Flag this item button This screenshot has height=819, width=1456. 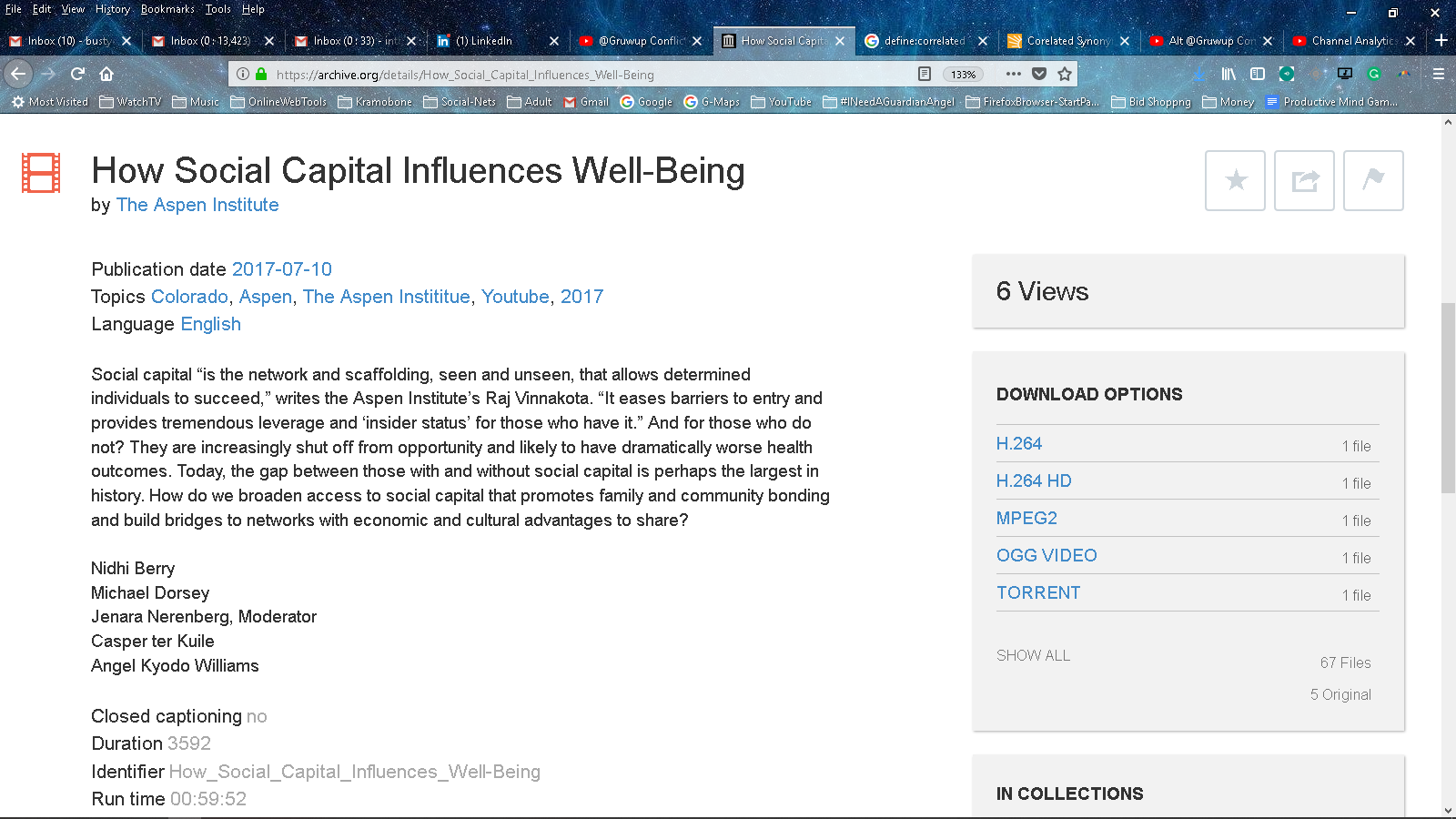tap(1373, 180)
